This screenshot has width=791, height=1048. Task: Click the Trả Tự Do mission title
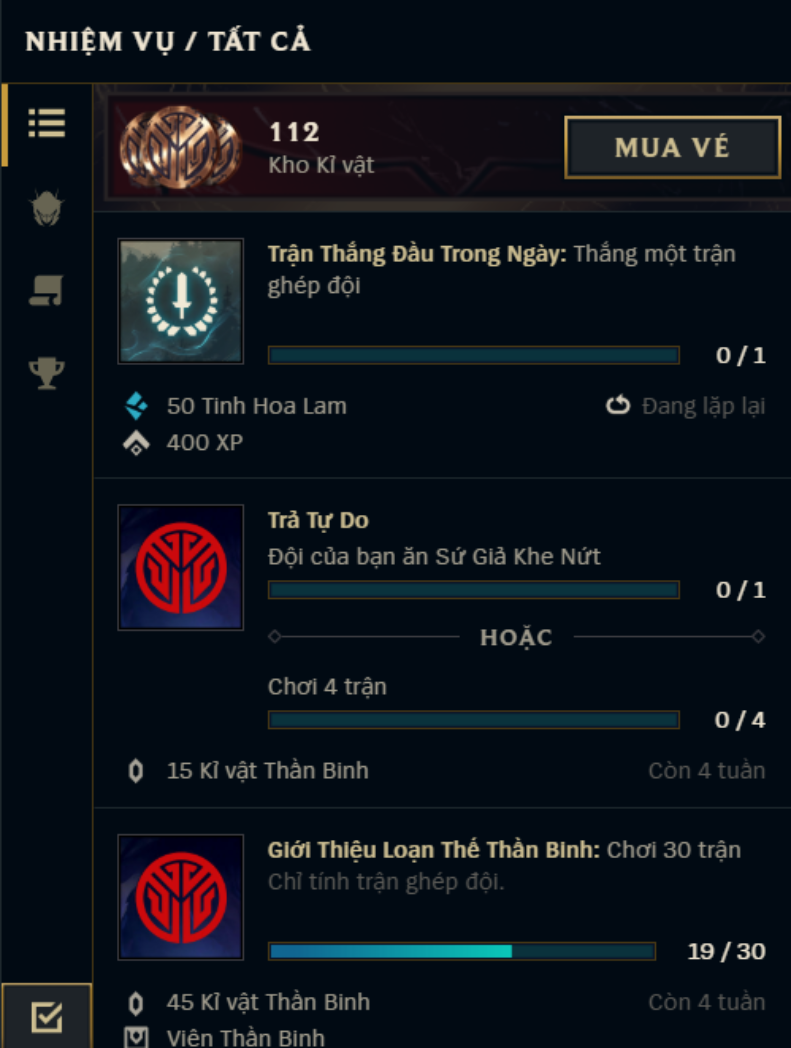click(318, 521)
